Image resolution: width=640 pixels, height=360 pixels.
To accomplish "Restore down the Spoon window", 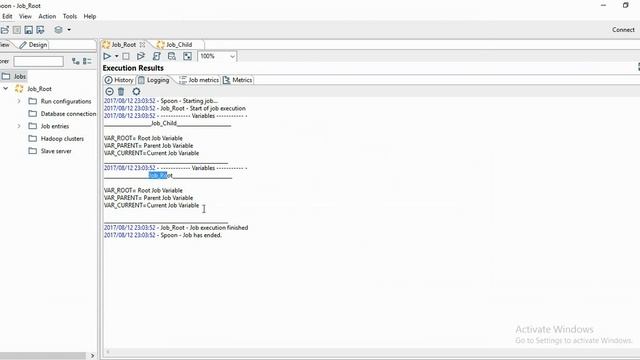I will [x=625, y=5].
